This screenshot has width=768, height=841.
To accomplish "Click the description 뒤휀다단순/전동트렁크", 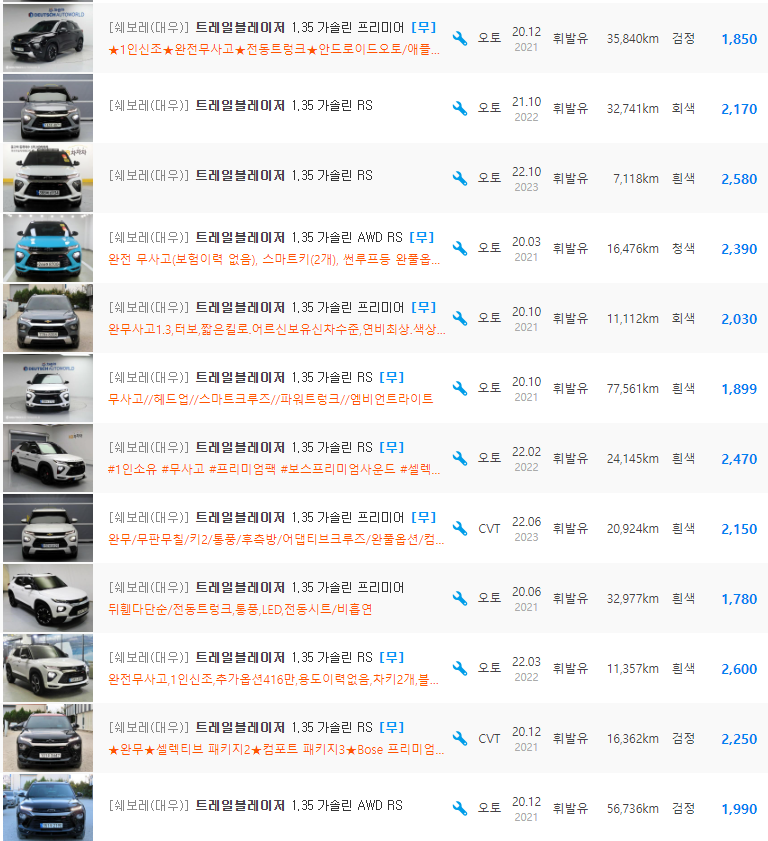I will [x=240, y=609].
